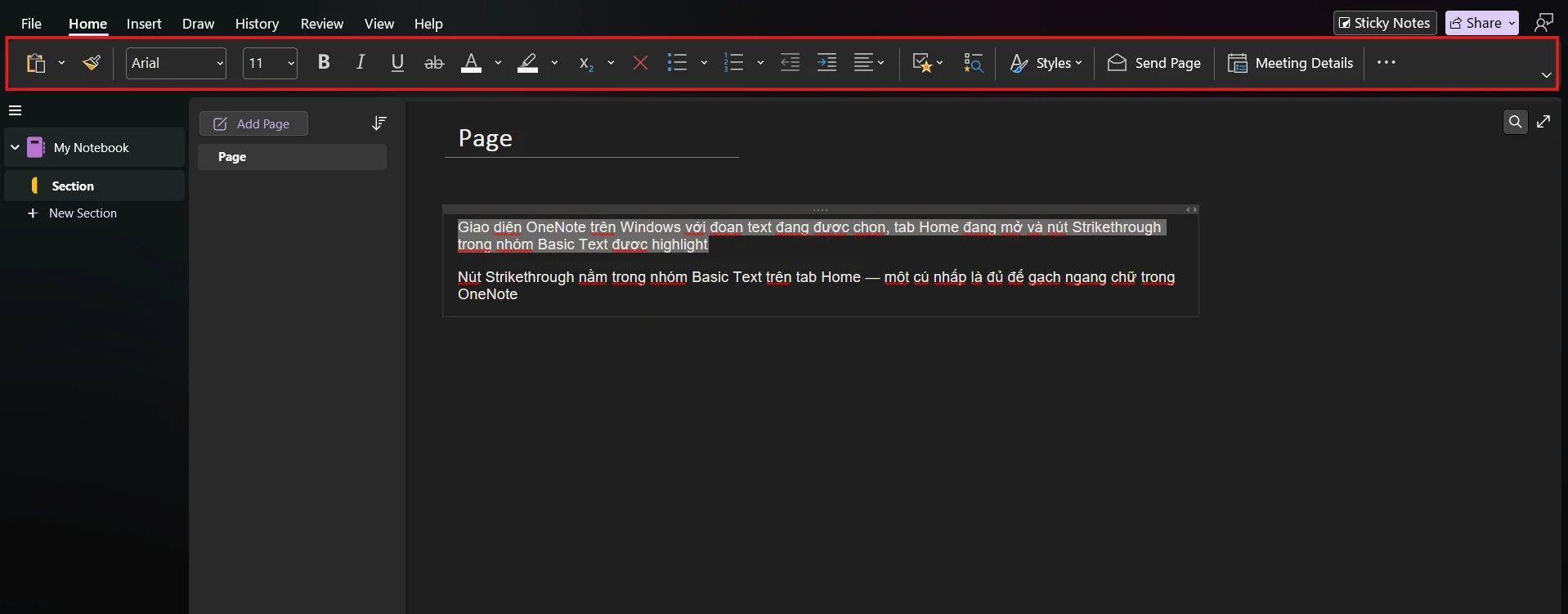Select the Page entry in the page list
The image size is (1568, 614).
[x=292, y=157]
